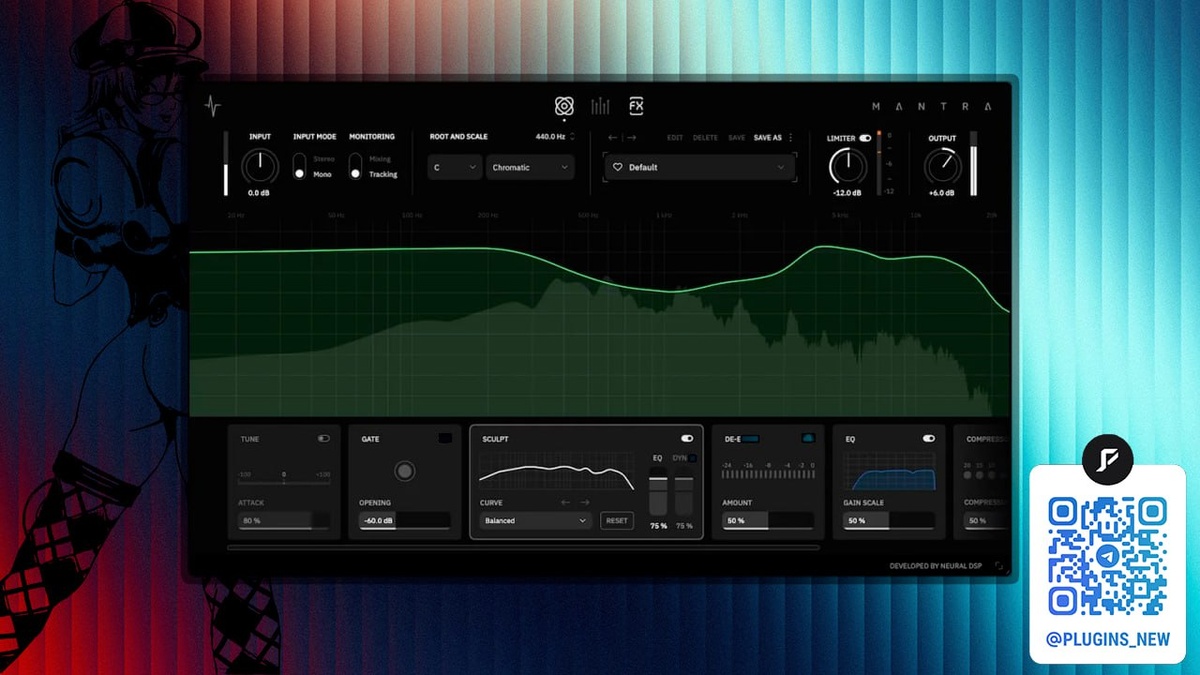
Task: Click the module strip horizontal scrollbar
Action: [524, 547]
